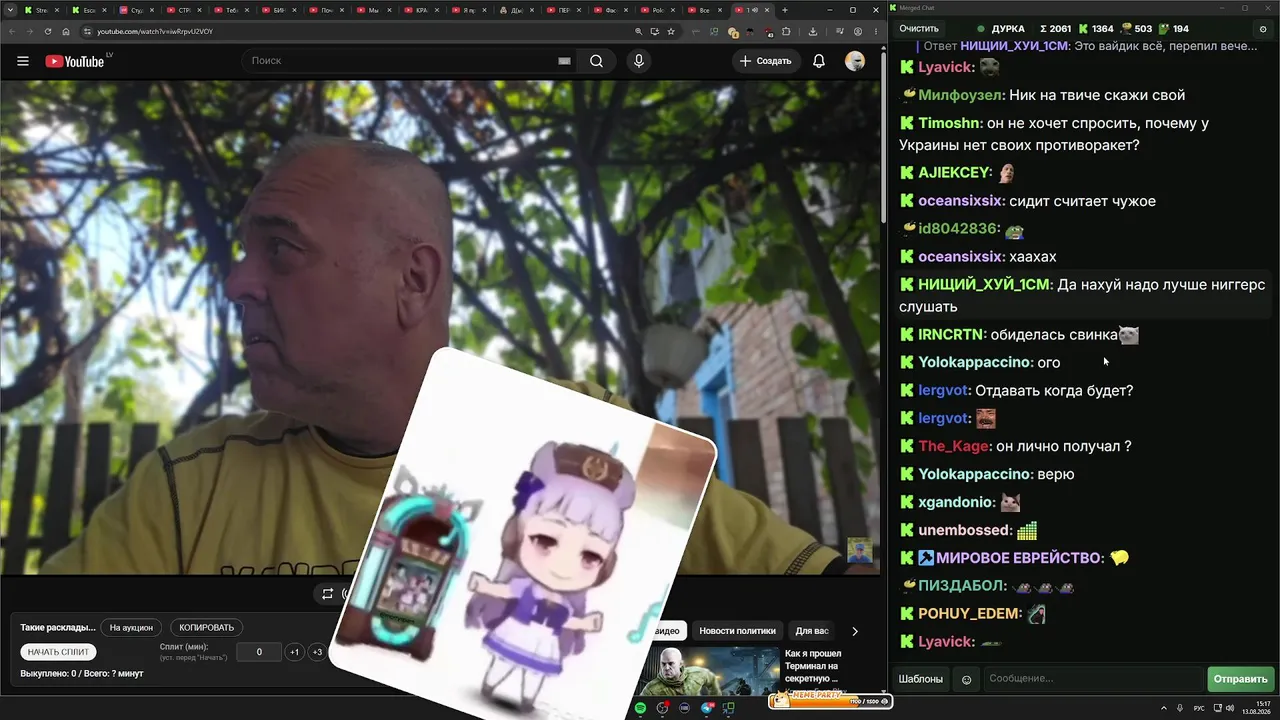Add +3 to the split minutes

point(317,652)
